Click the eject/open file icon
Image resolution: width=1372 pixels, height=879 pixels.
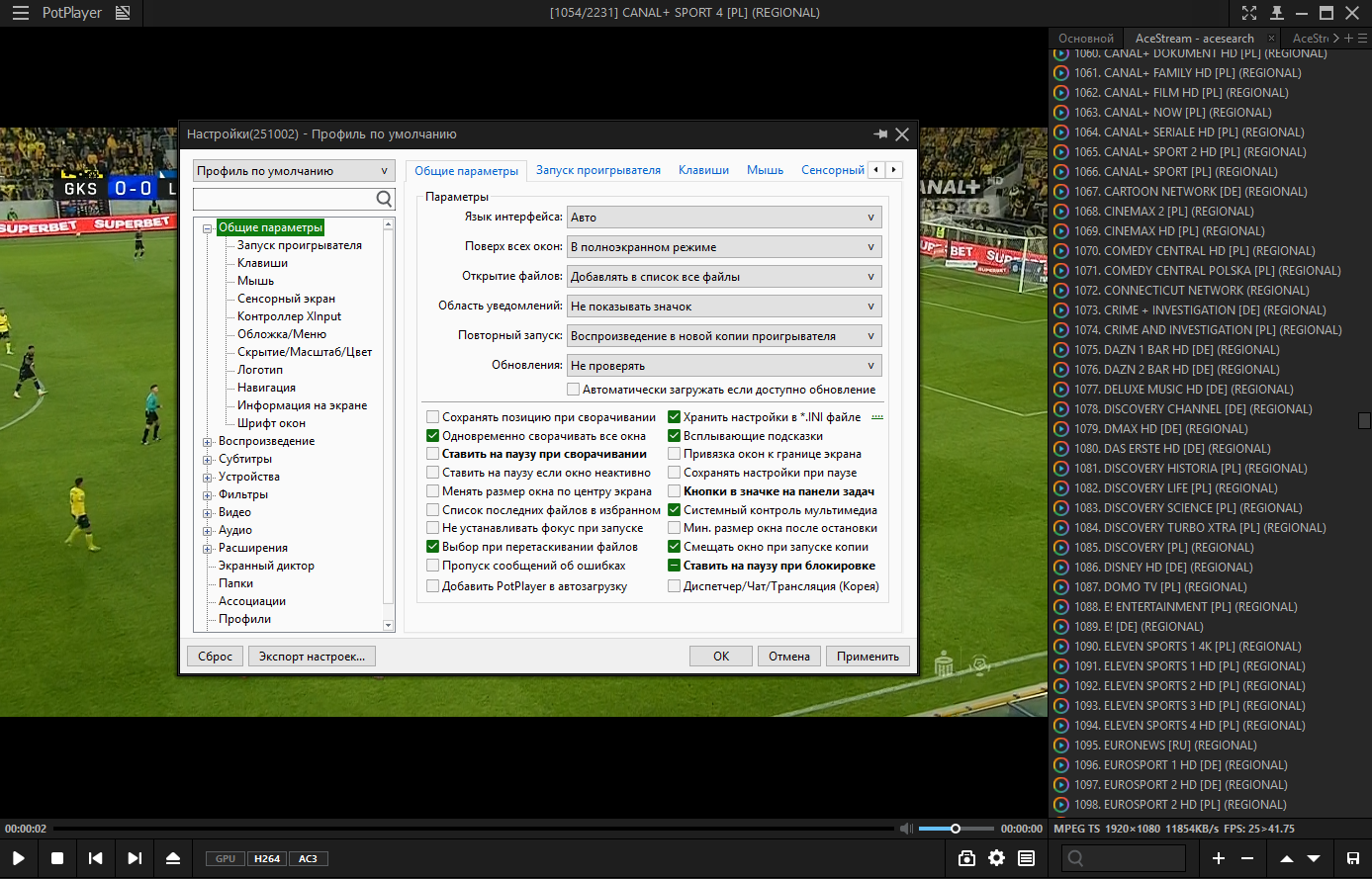coord(173,858)
